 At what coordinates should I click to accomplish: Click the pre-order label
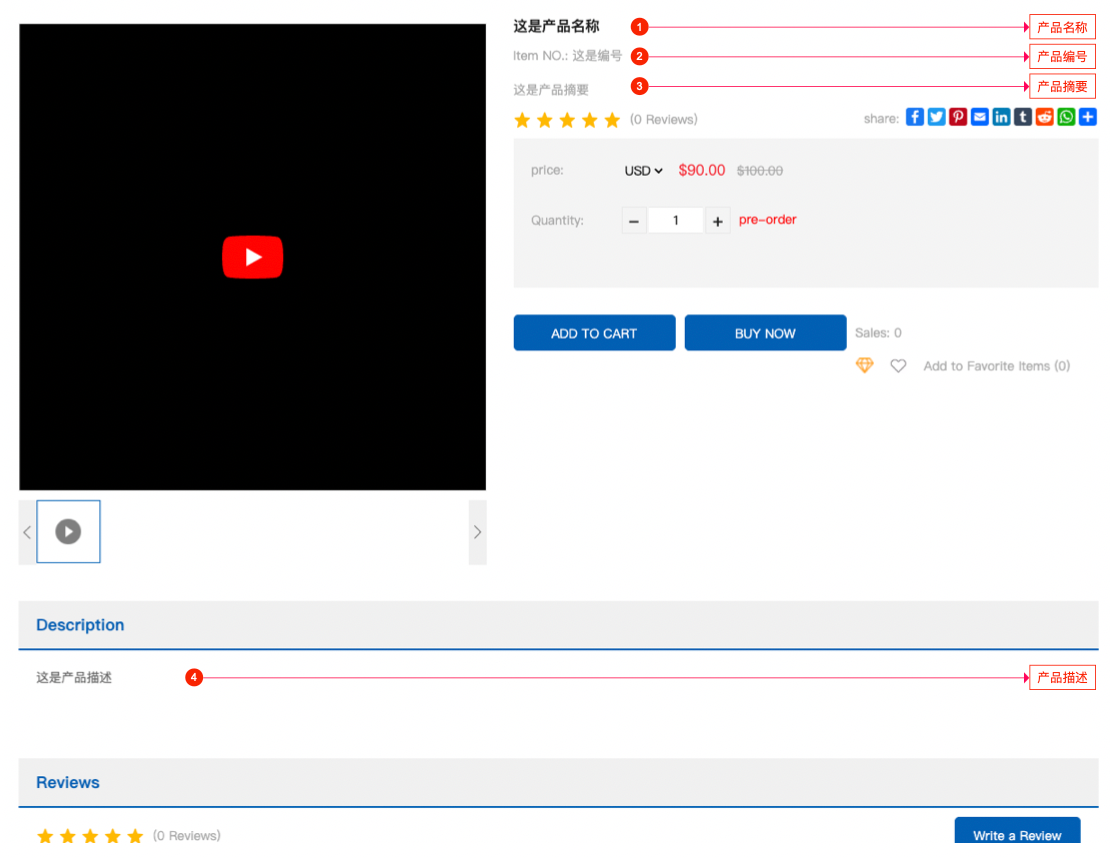coord(768,220)
